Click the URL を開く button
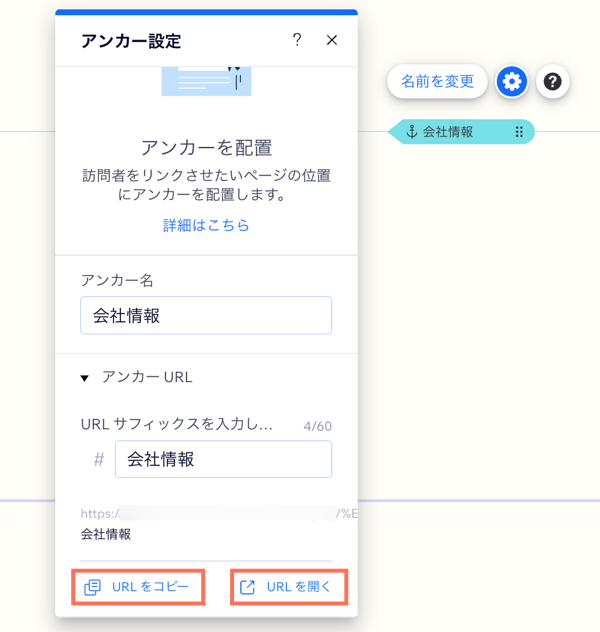The width and height of the screenshot is (600, 632). point(289,587)
